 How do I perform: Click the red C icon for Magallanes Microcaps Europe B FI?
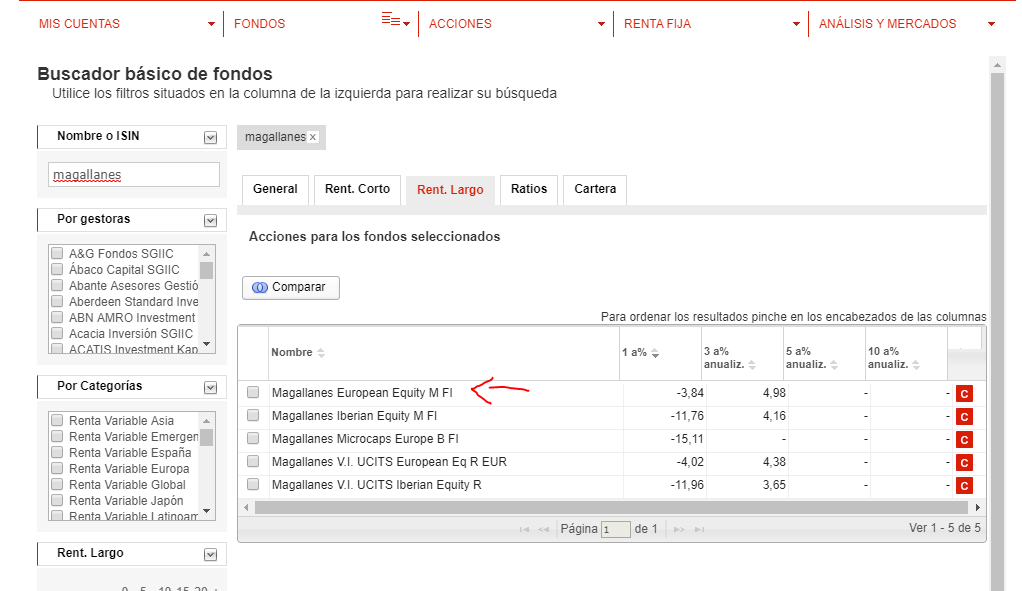(x=964, y=440)
